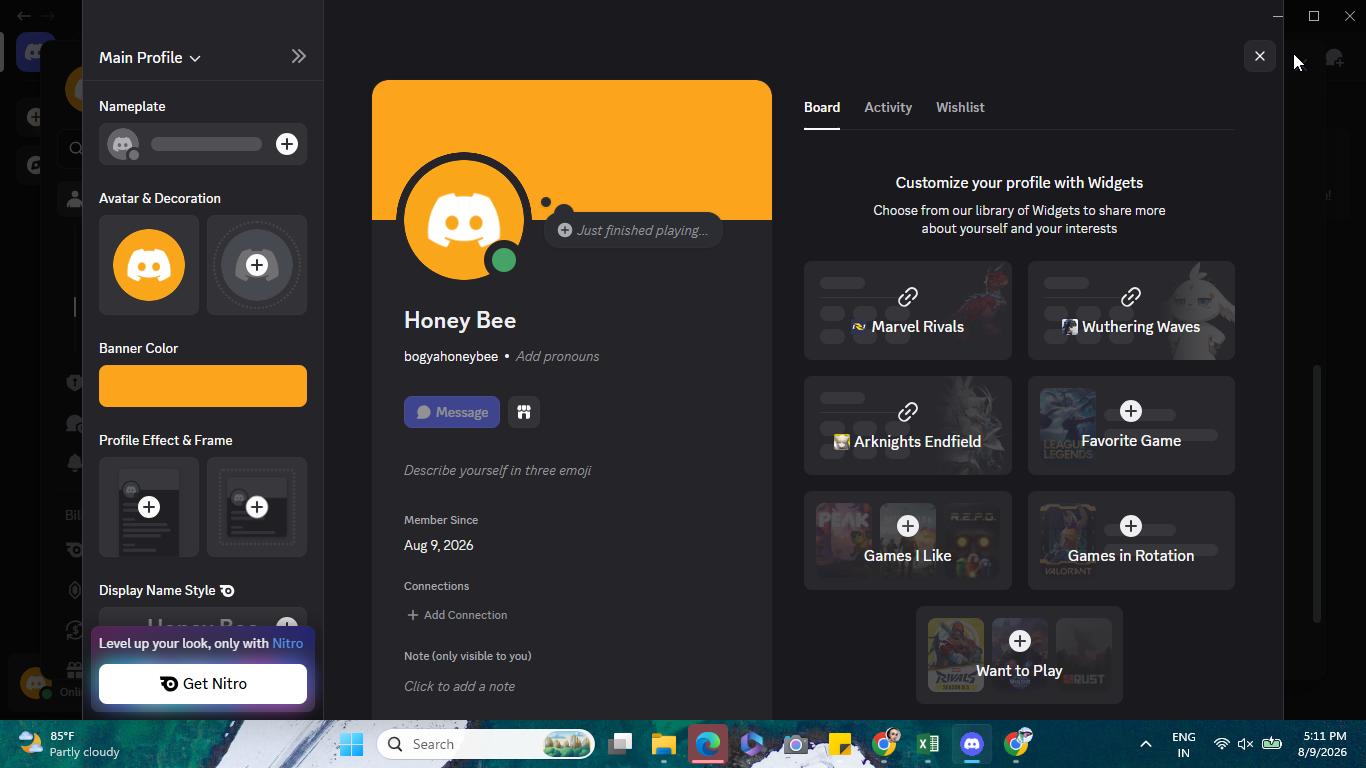Switch to the Activity tab
The height and width of the screenshot is (768, 1366).
point(888,107)
